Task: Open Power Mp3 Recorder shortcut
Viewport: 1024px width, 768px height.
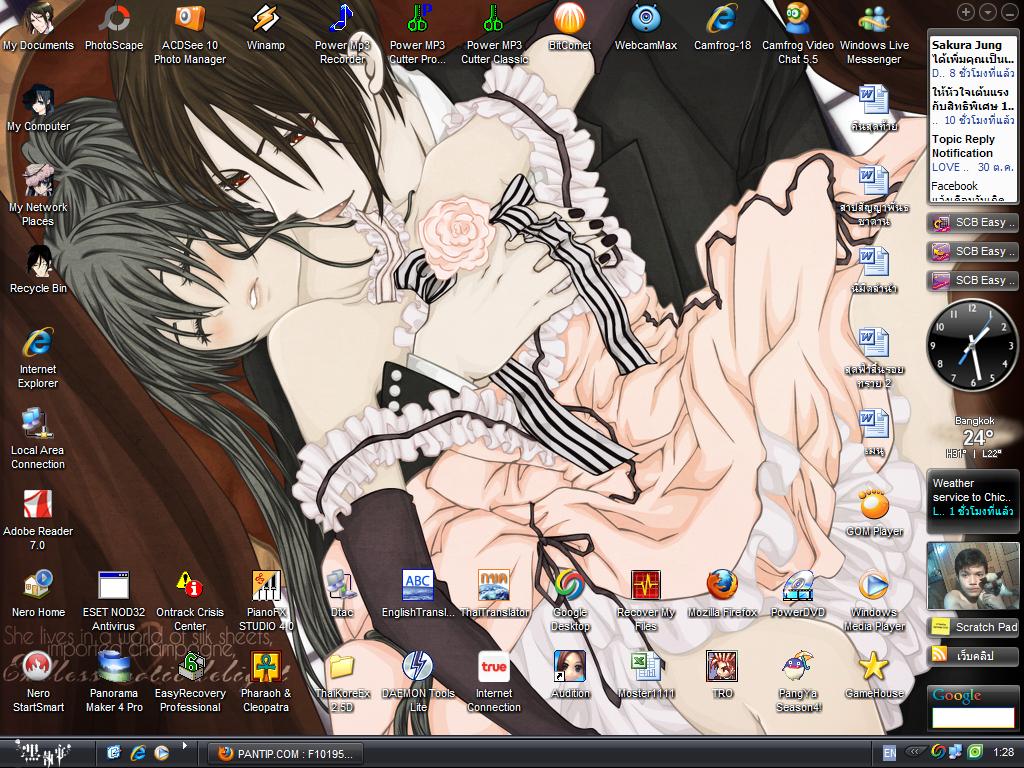Action: (x=342, y=34)
